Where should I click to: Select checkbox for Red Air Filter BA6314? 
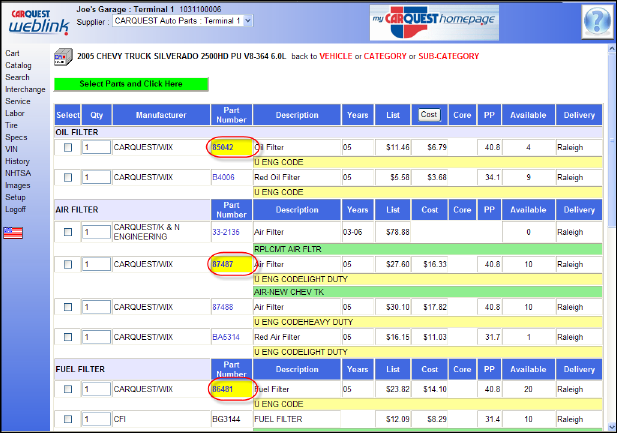68,337
